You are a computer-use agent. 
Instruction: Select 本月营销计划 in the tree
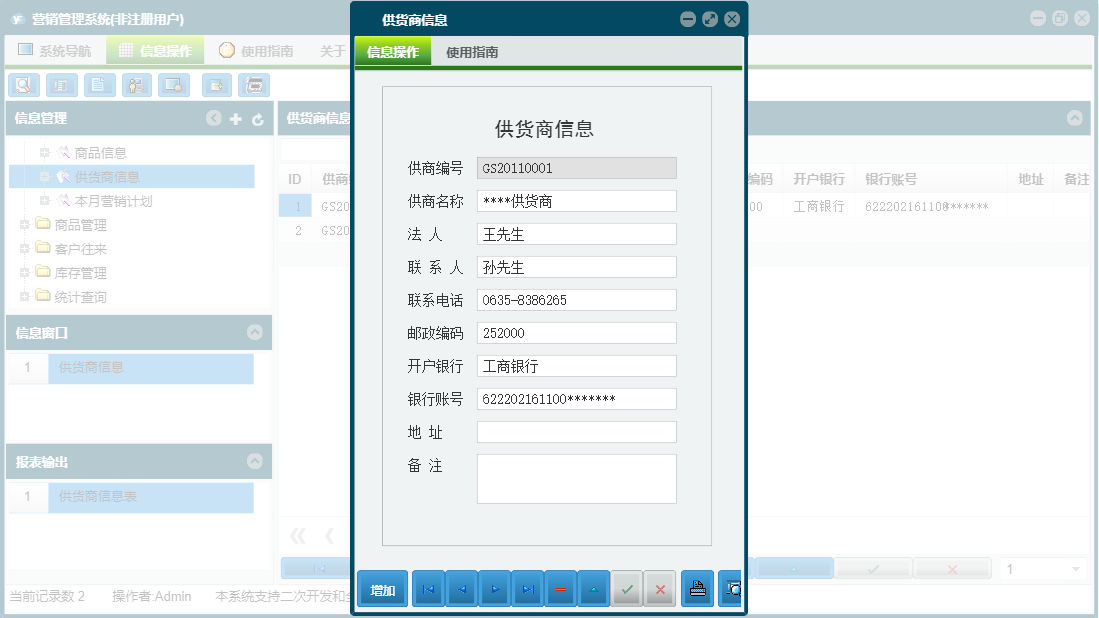(x=113, y=201)
